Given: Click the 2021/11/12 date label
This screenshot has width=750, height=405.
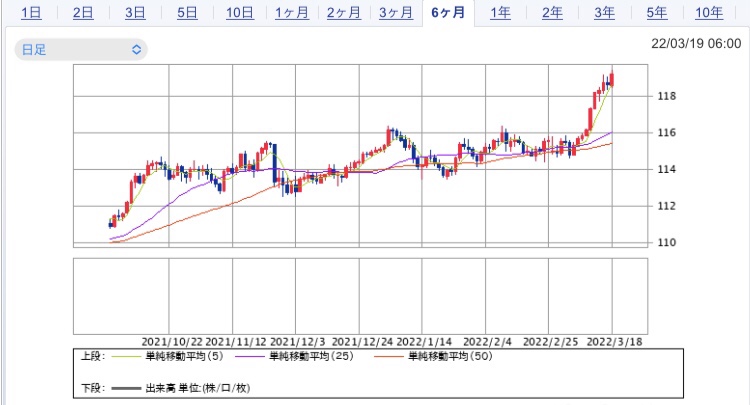Looking at the screenshot, I should pyautogui.click(x=236, y=342).
